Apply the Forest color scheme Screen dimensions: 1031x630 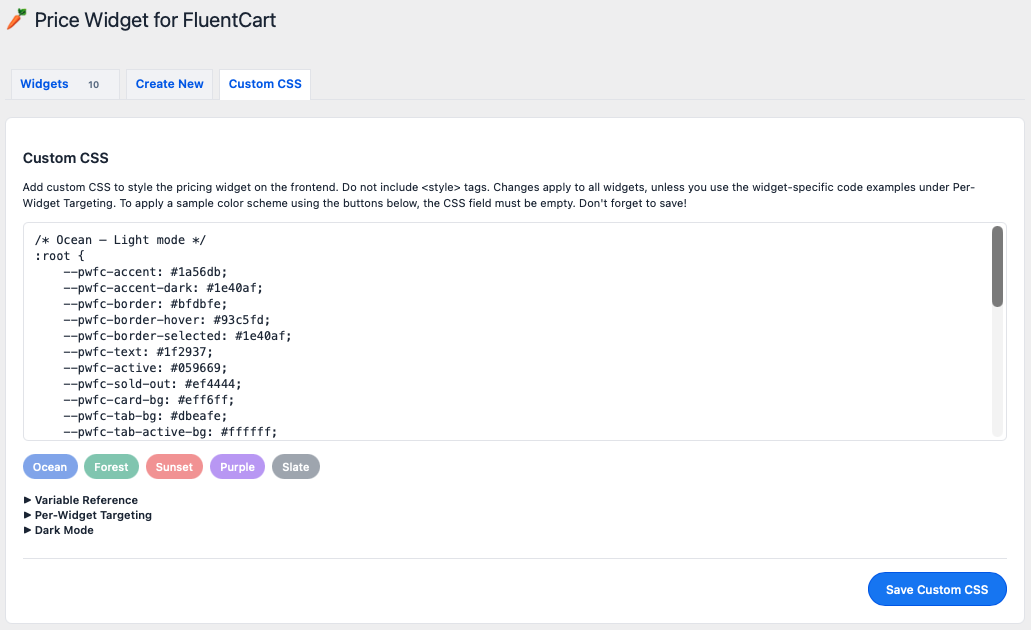(x=111, y=467)
